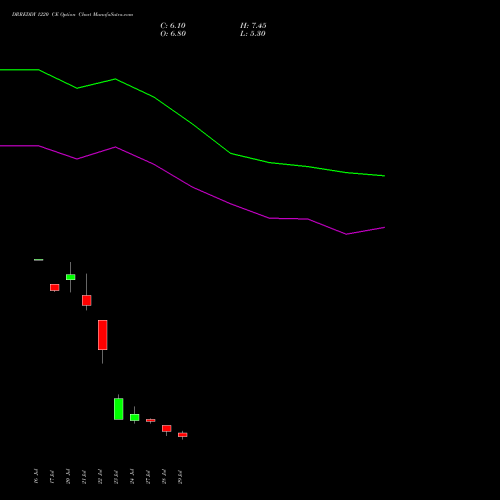Click the 28 Jul date label
The image size is (500, 500).
coord(164,476)
